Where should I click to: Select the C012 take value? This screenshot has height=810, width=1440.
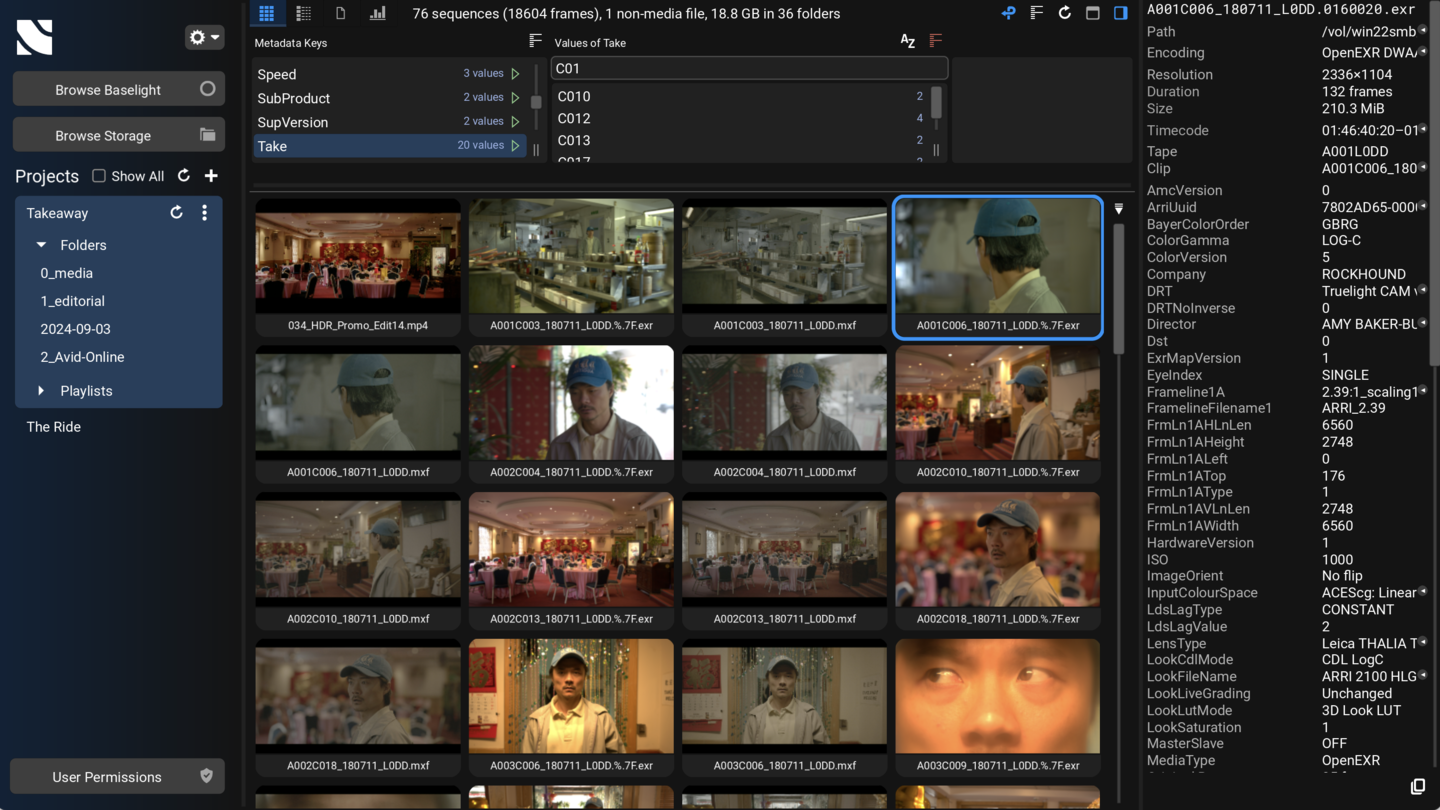[574, 118]
